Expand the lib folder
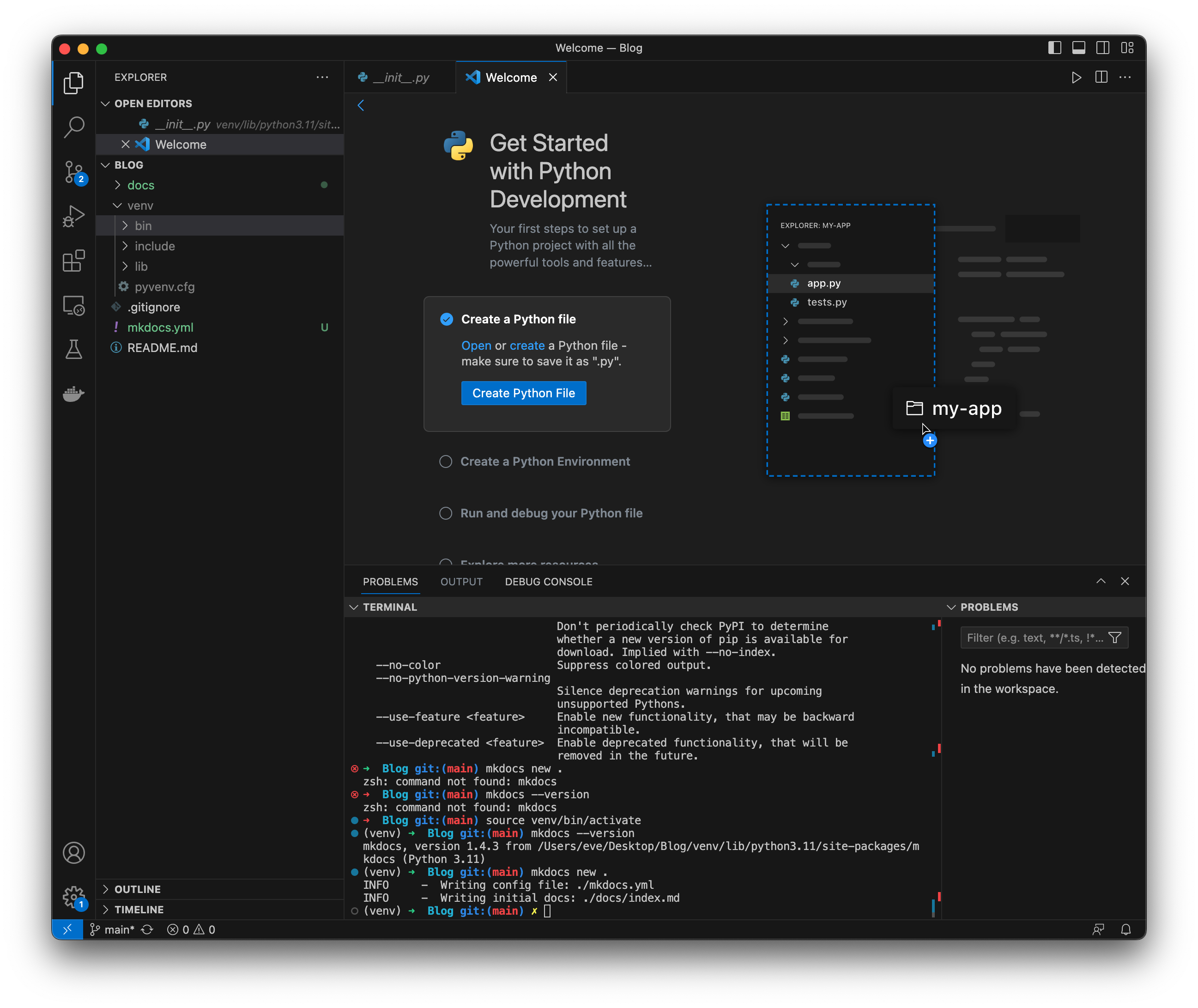The width and height of the screenshot is (1198, 1008). [220, 266]
